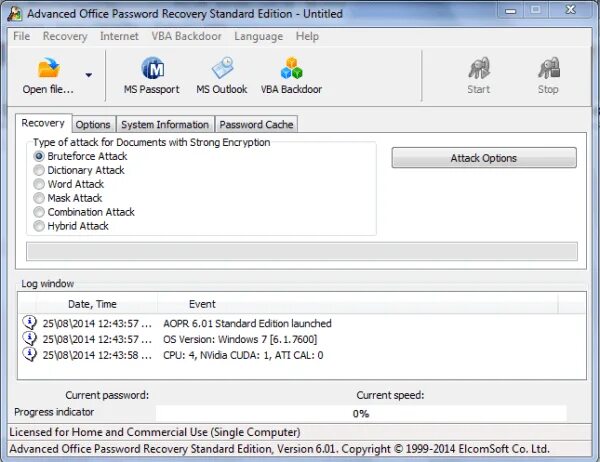Enable Combination Attack radio button
The height and width of the screenshot is (462, 600).
click(39, 212)
